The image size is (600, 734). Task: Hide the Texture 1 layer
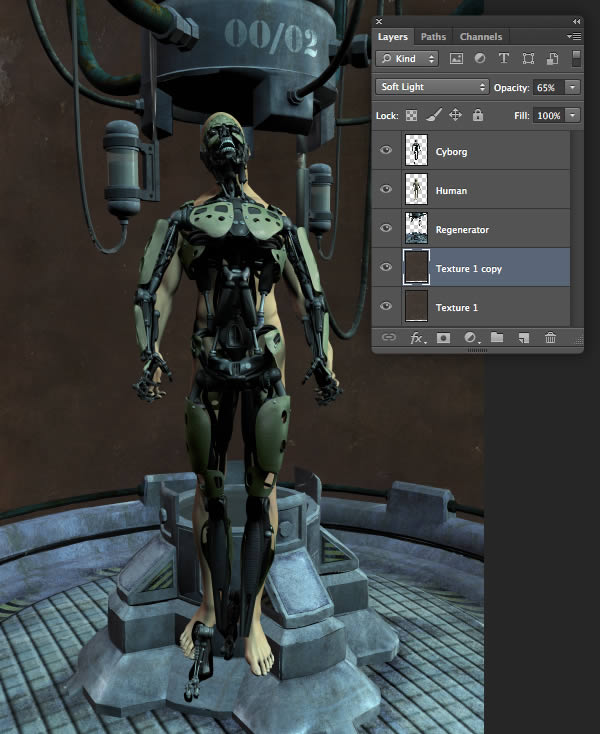click(x=386, y=306)
